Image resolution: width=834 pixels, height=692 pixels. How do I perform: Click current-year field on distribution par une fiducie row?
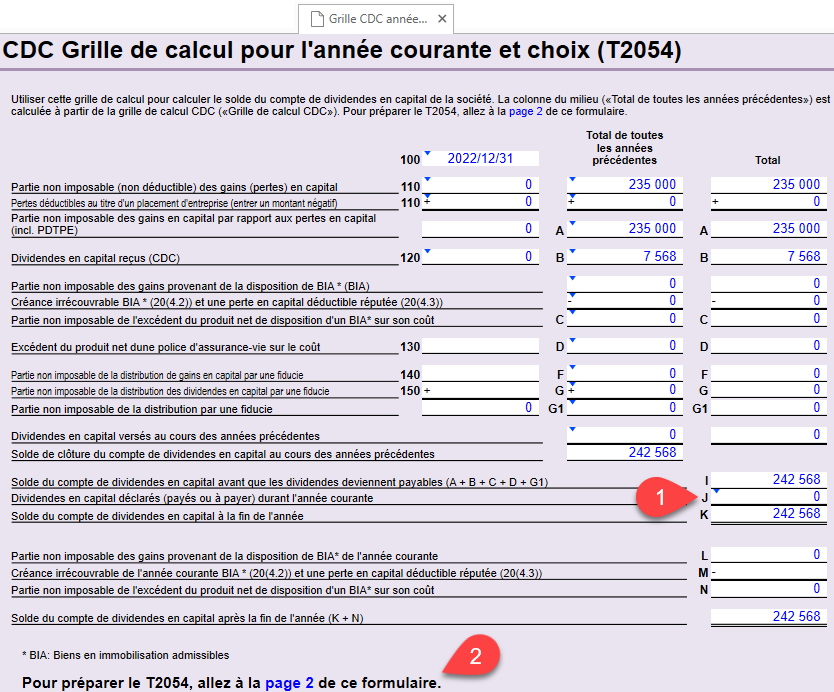[480, 407]
